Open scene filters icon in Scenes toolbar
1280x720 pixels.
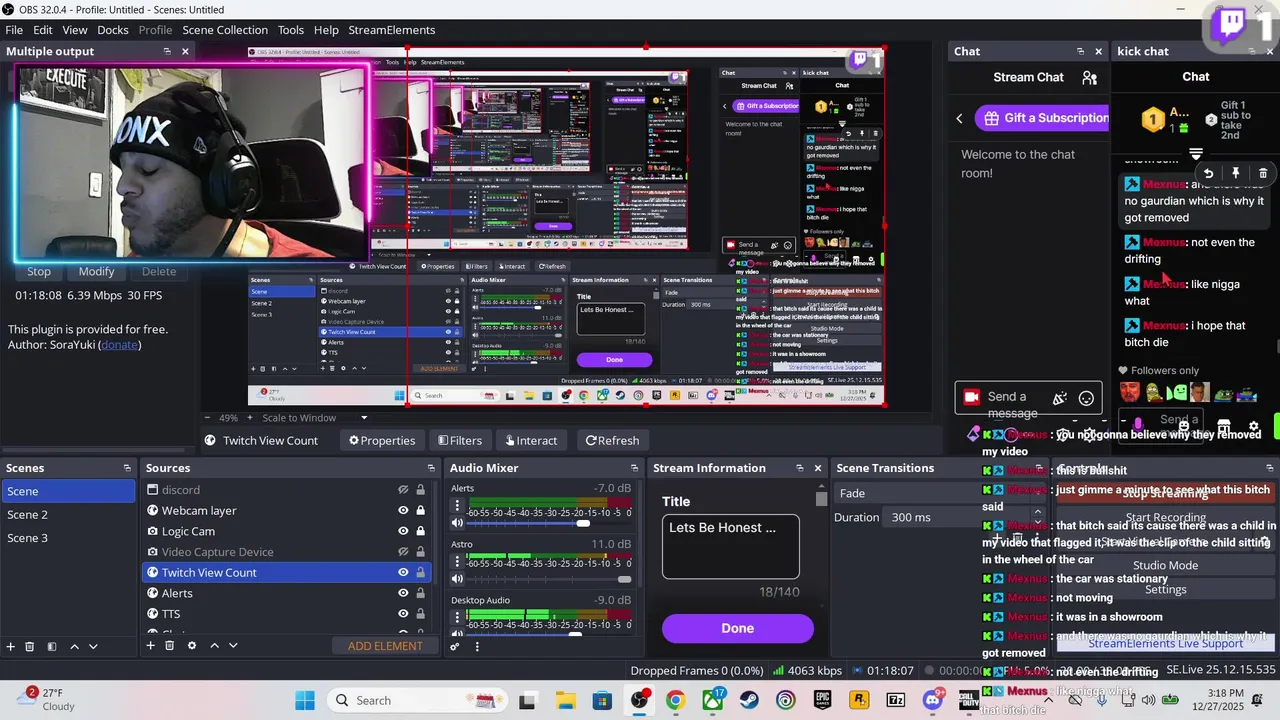click(x=51, y=646)
